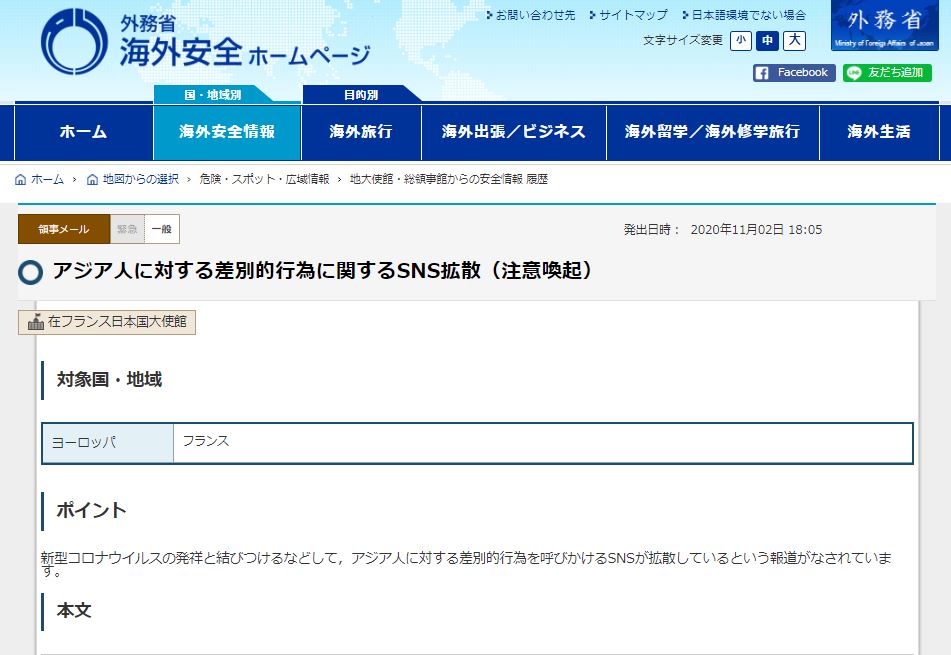Image resolution: width=951 pixels, height=655 pixels.
Task: Set font size to medium (中)
Action: coord(767,41)
